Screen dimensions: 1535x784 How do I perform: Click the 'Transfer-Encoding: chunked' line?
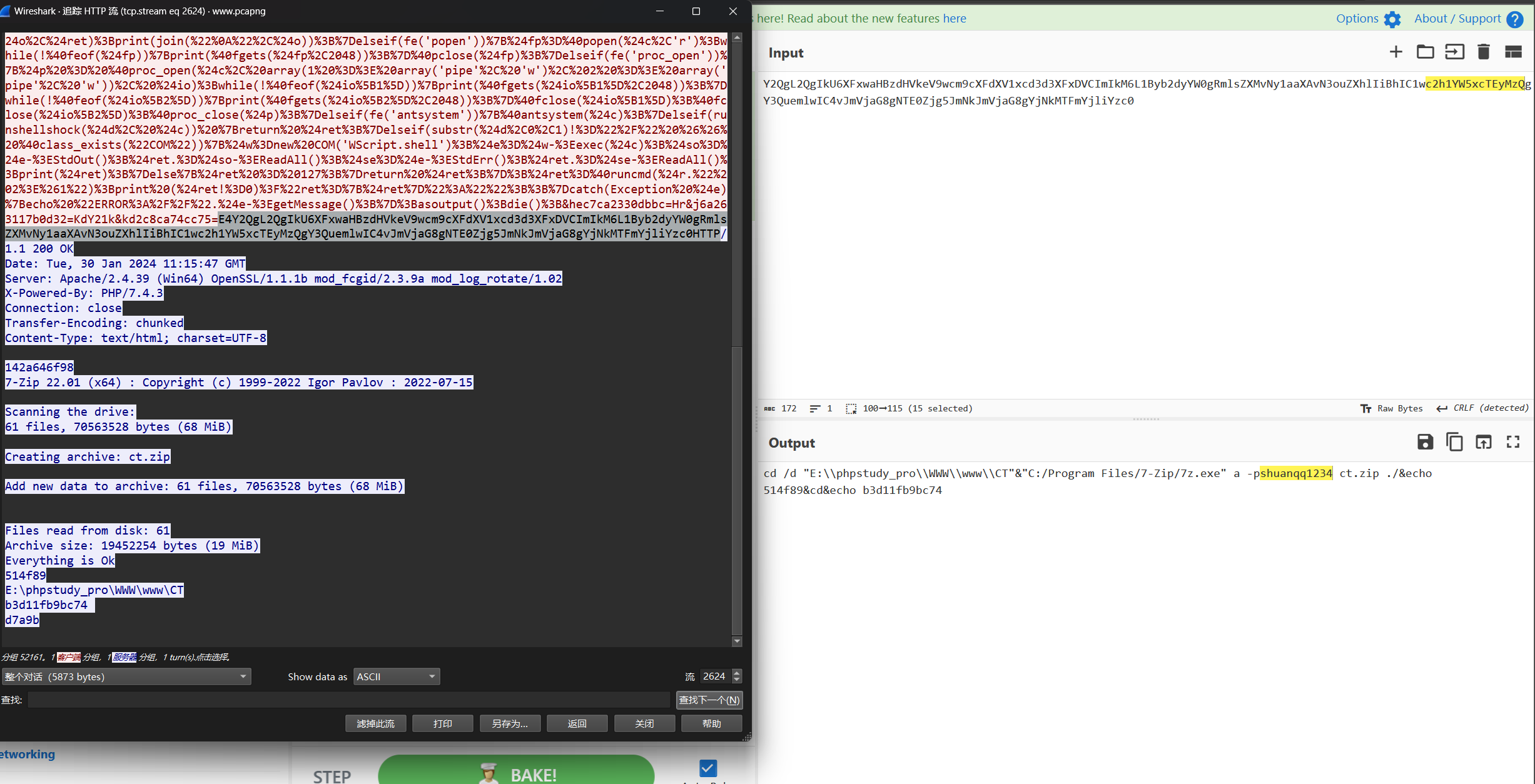click(x=94, y=323)
